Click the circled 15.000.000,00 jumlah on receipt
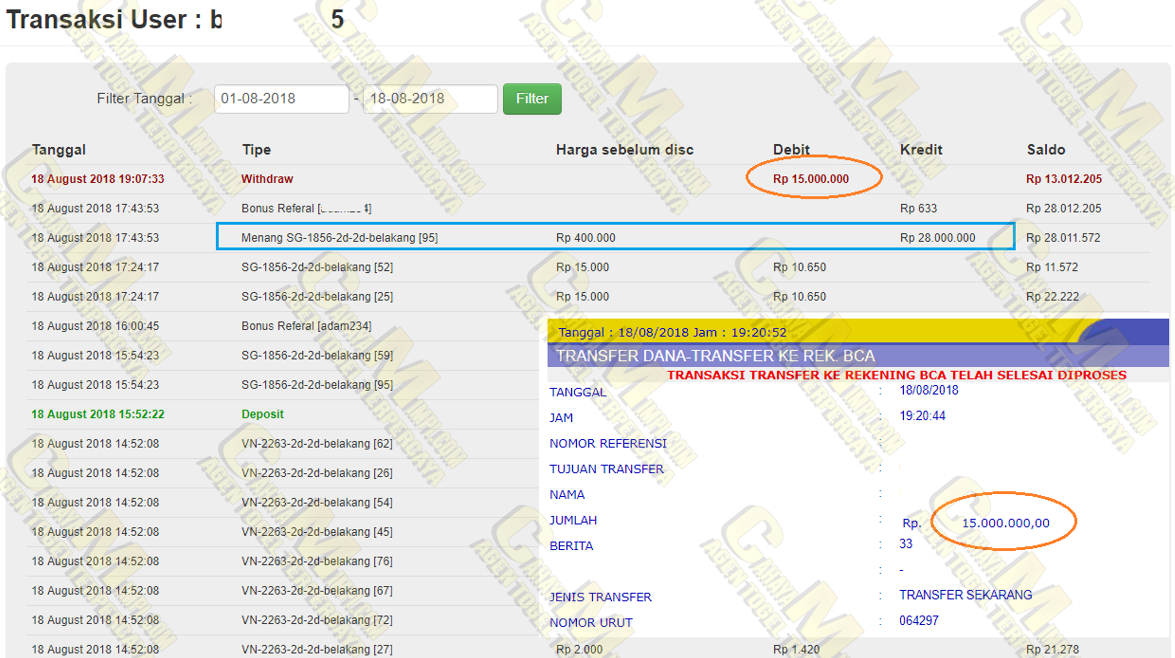 coord(1005,523)
